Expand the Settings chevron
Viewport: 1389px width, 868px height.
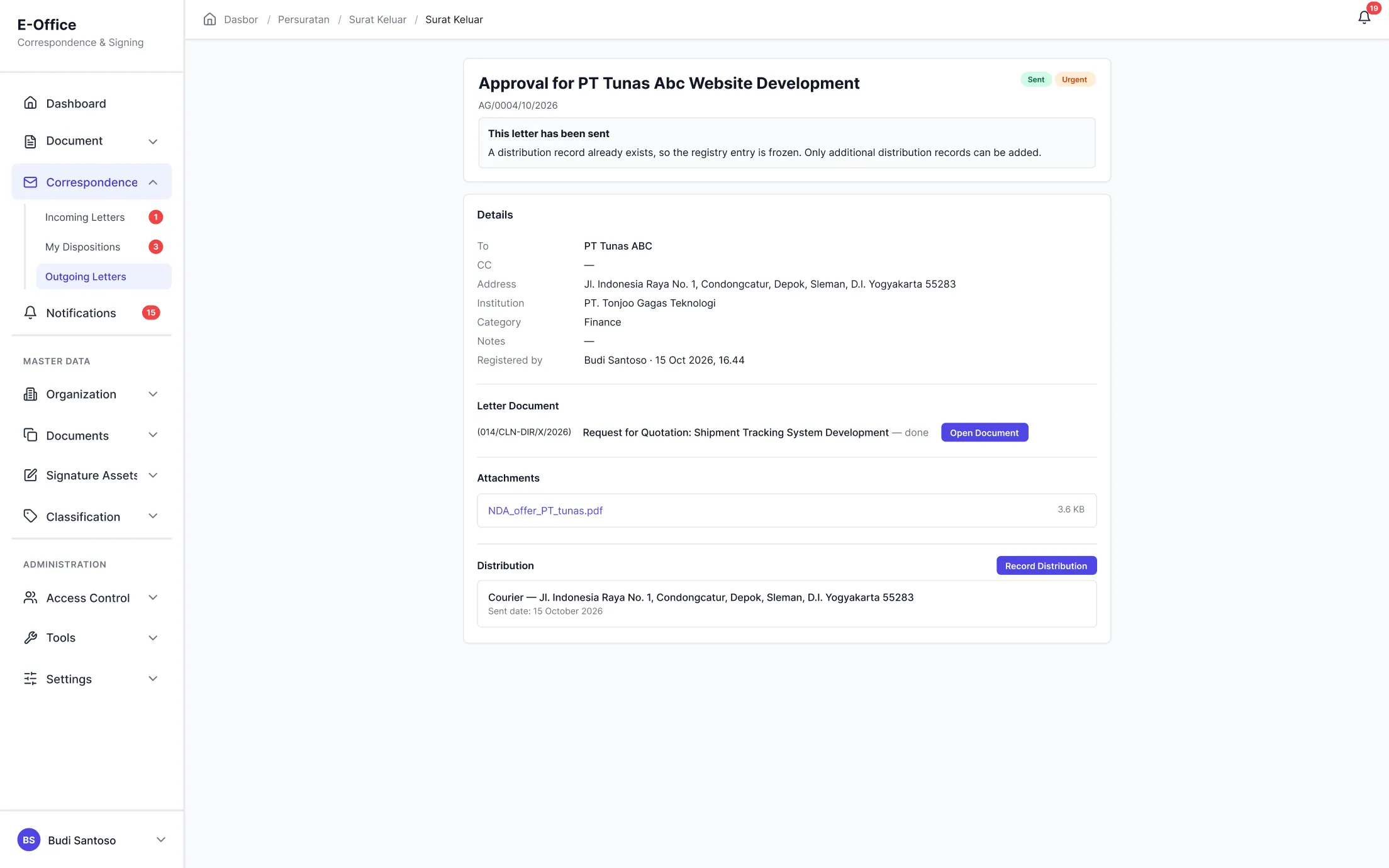pyautogui.click(x=153, y=679)
